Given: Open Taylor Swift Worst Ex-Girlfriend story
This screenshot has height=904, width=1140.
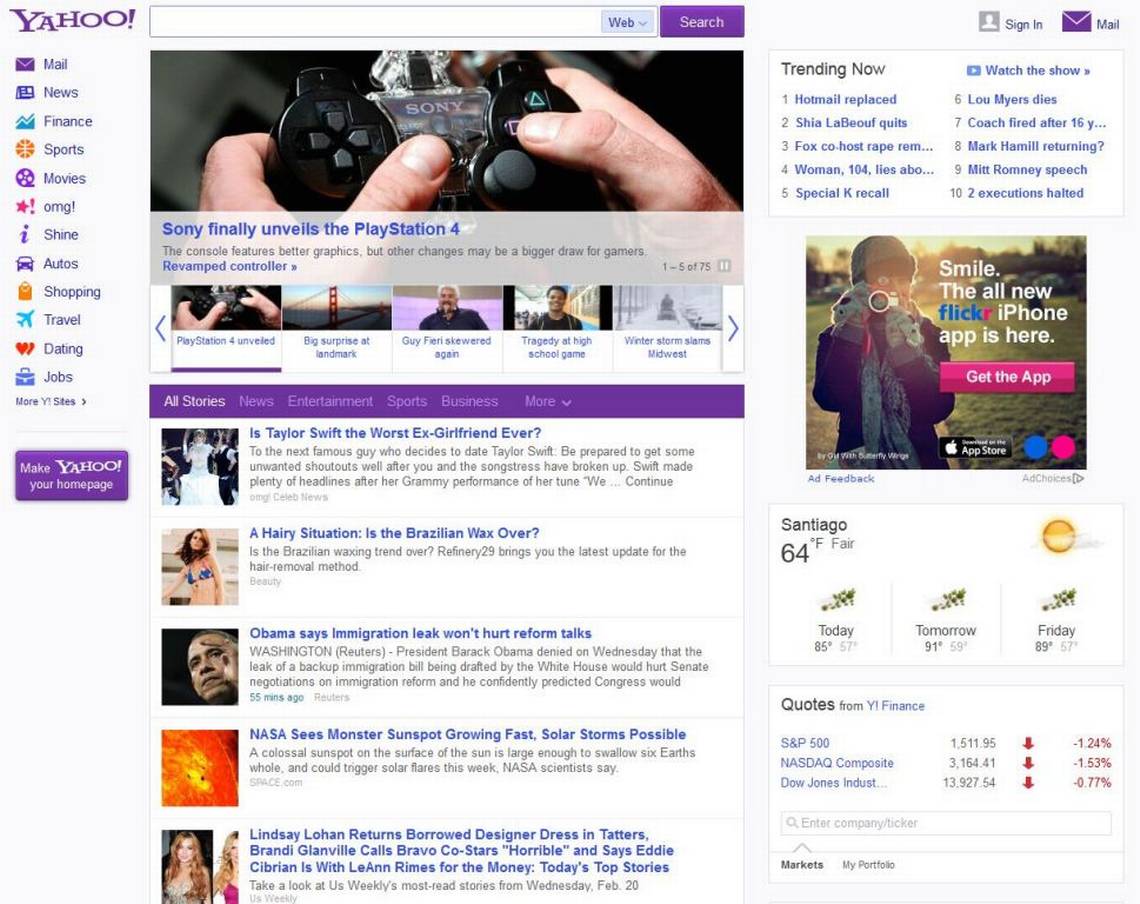Looking at the screenshot, I should [x=395, y=433].
